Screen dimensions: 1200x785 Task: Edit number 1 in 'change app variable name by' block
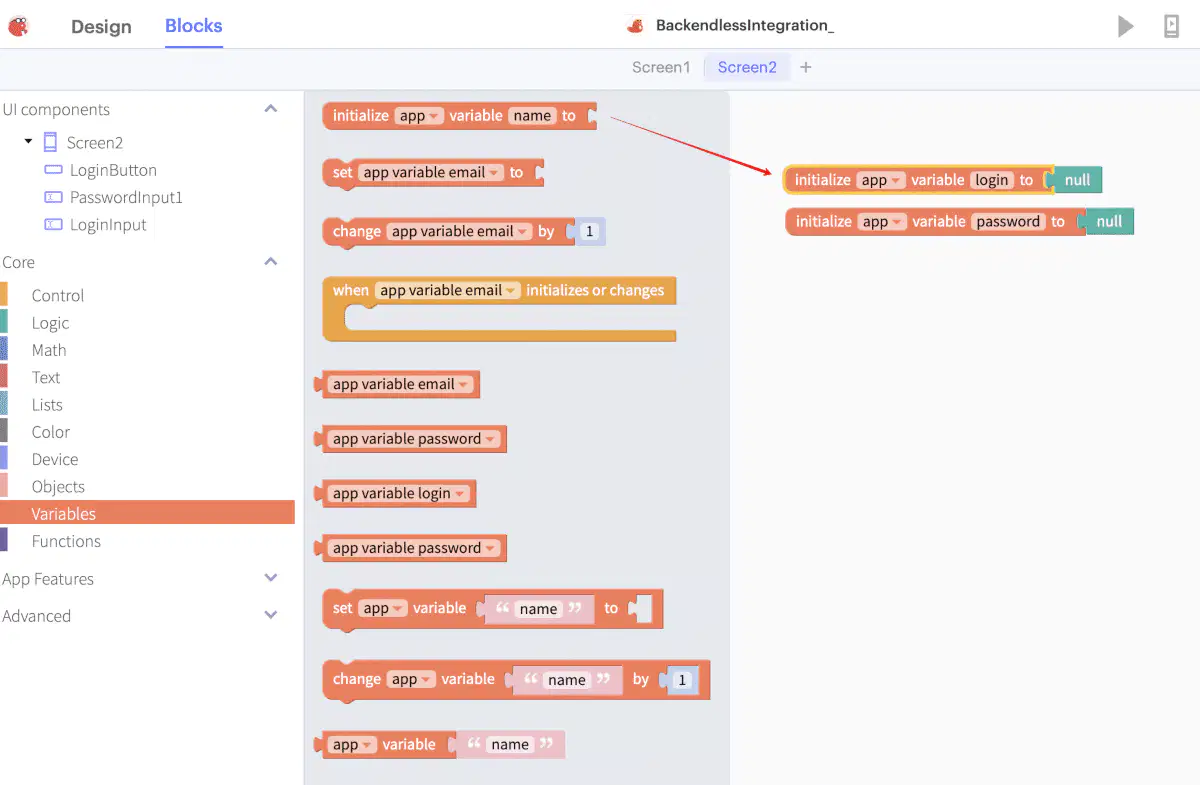coord(683,680)
